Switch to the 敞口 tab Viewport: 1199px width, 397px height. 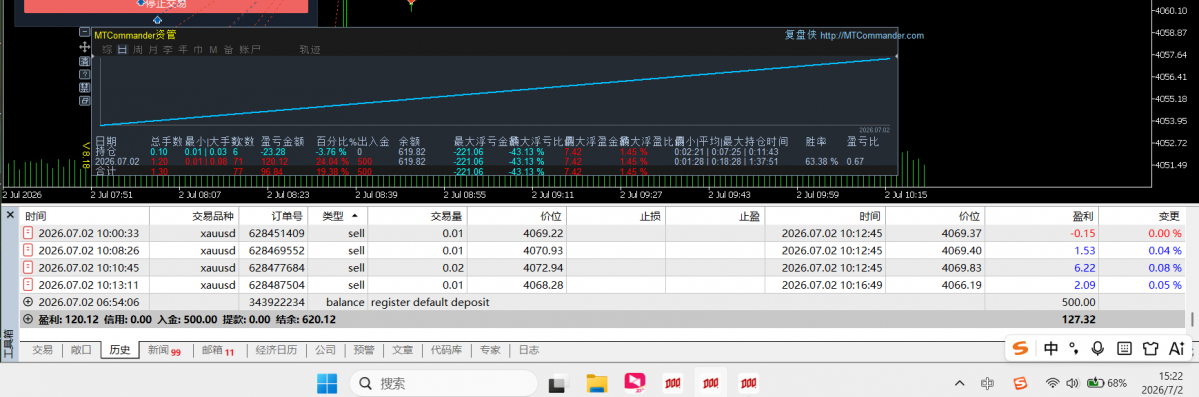click(x=81, y=350)
